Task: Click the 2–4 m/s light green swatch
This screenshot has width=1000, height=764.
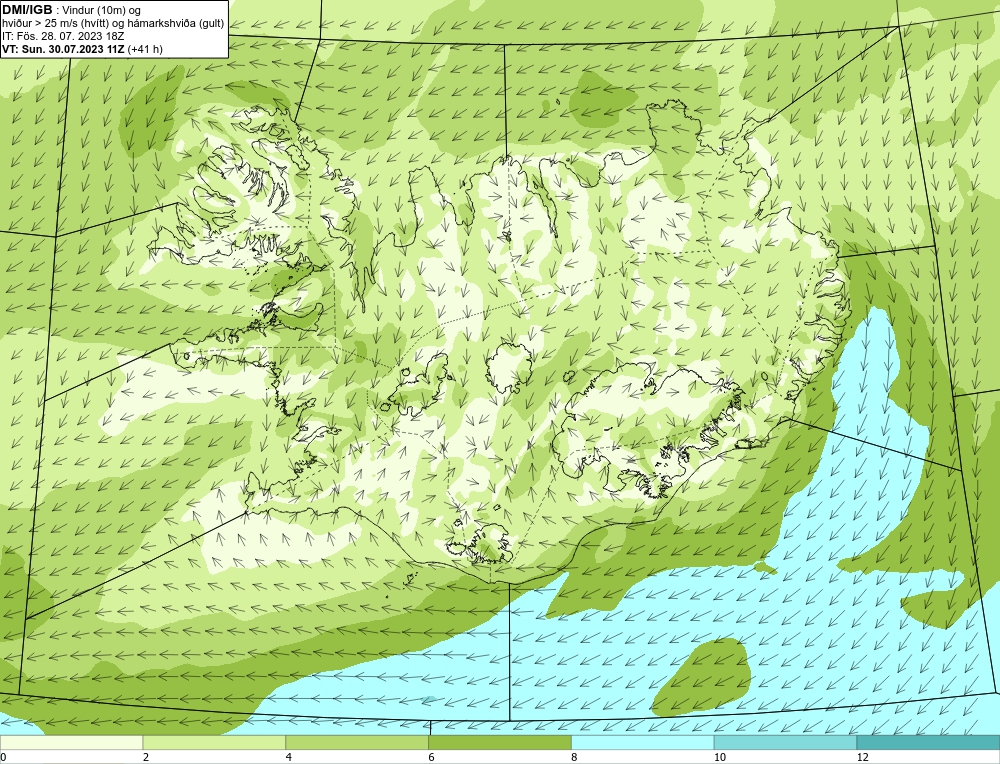Action: point(214,743)
